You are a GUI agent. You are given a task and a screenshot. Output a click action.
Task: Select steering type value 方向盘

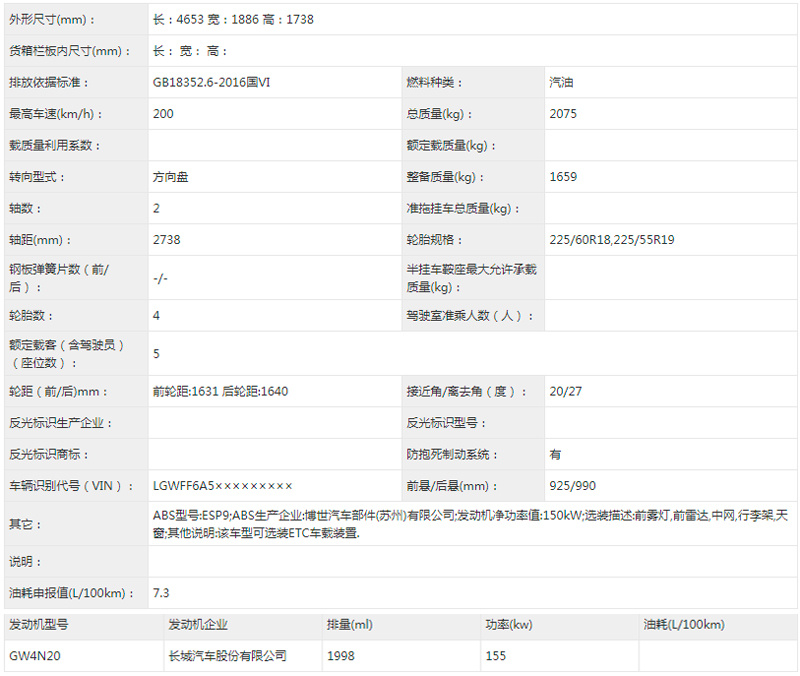(170, 177)
